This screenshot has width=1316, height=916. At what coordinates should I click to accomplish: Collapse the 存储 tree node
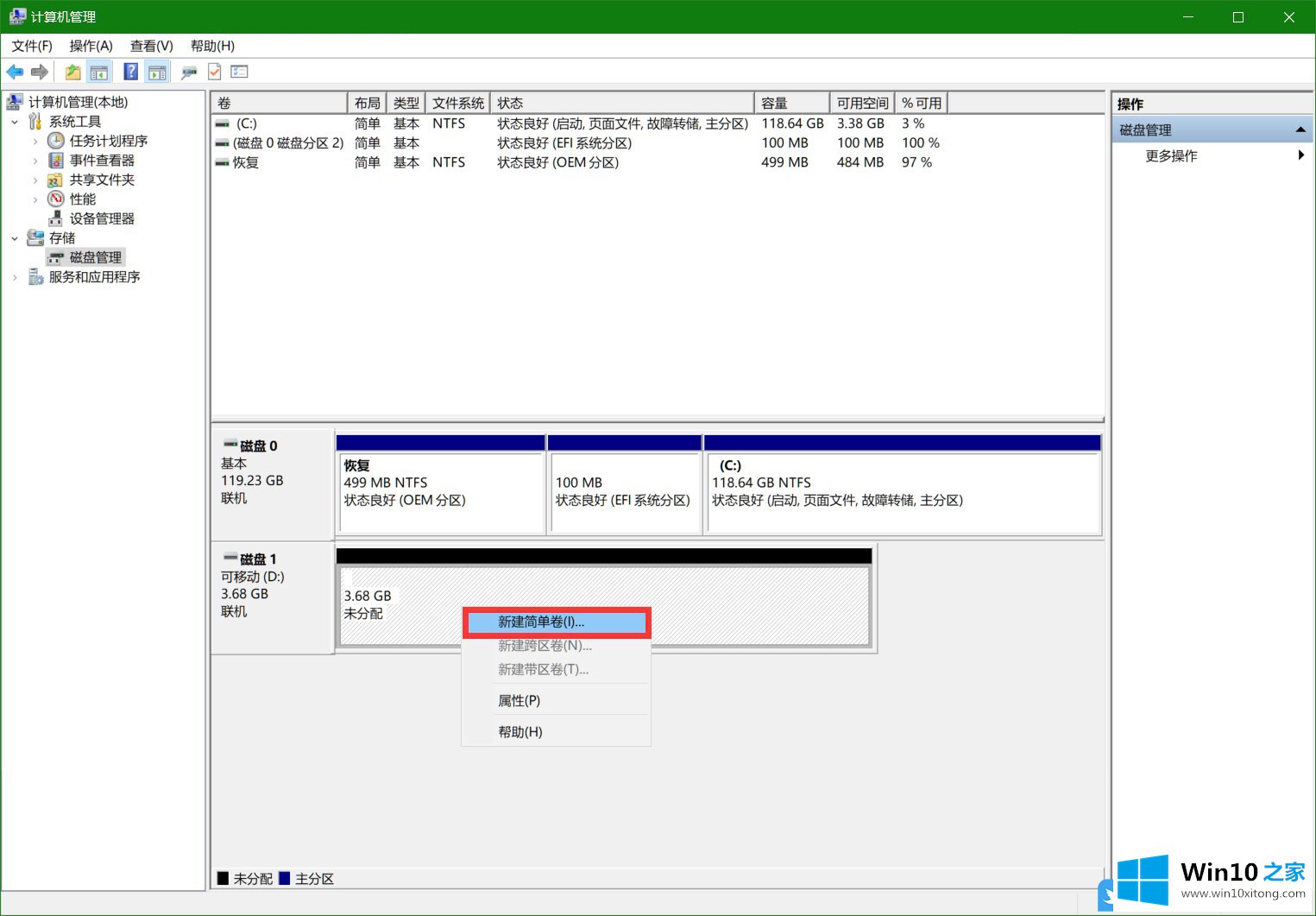(15, 238)
